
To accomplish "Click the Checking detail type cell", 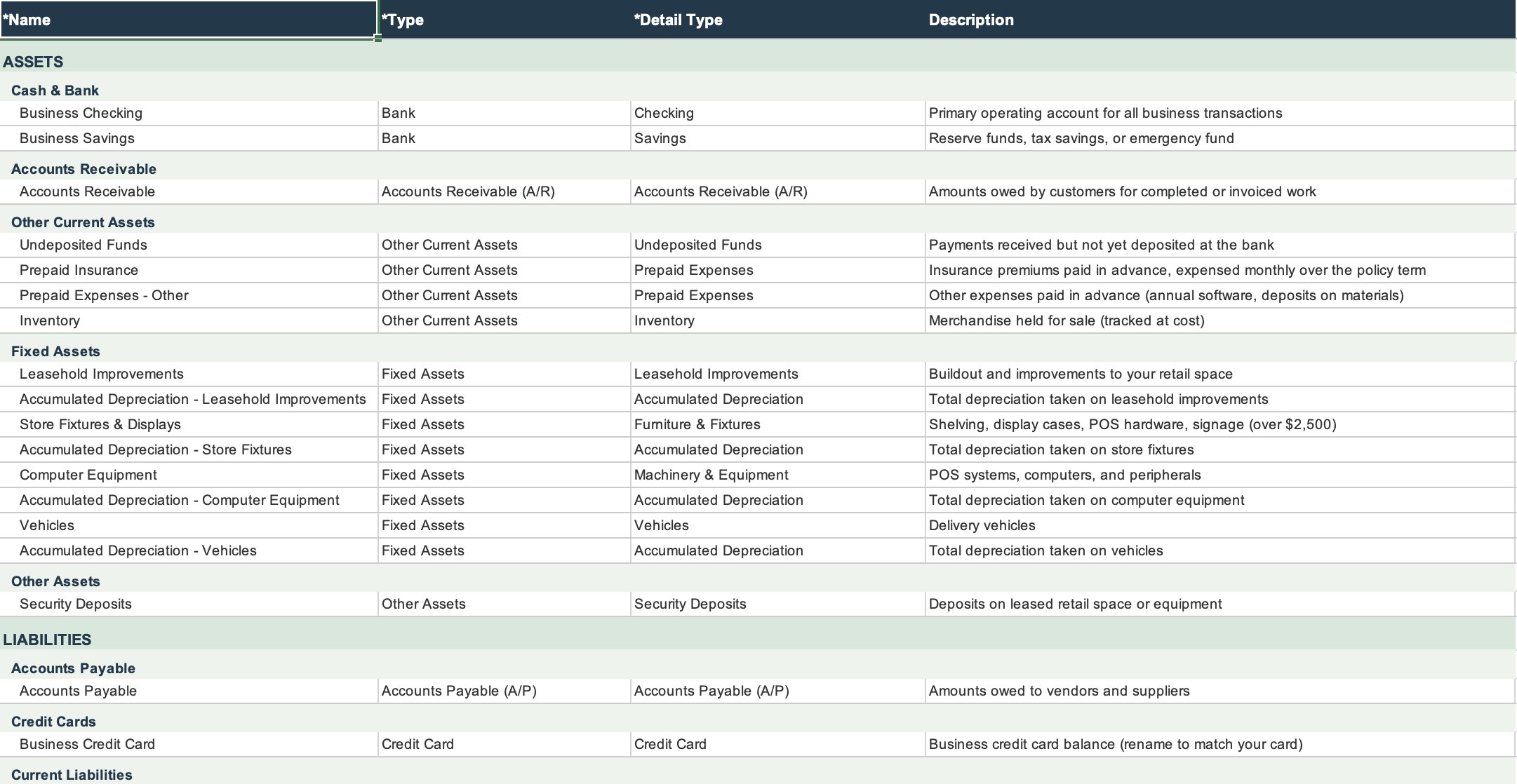I will (x=778, y=114).
